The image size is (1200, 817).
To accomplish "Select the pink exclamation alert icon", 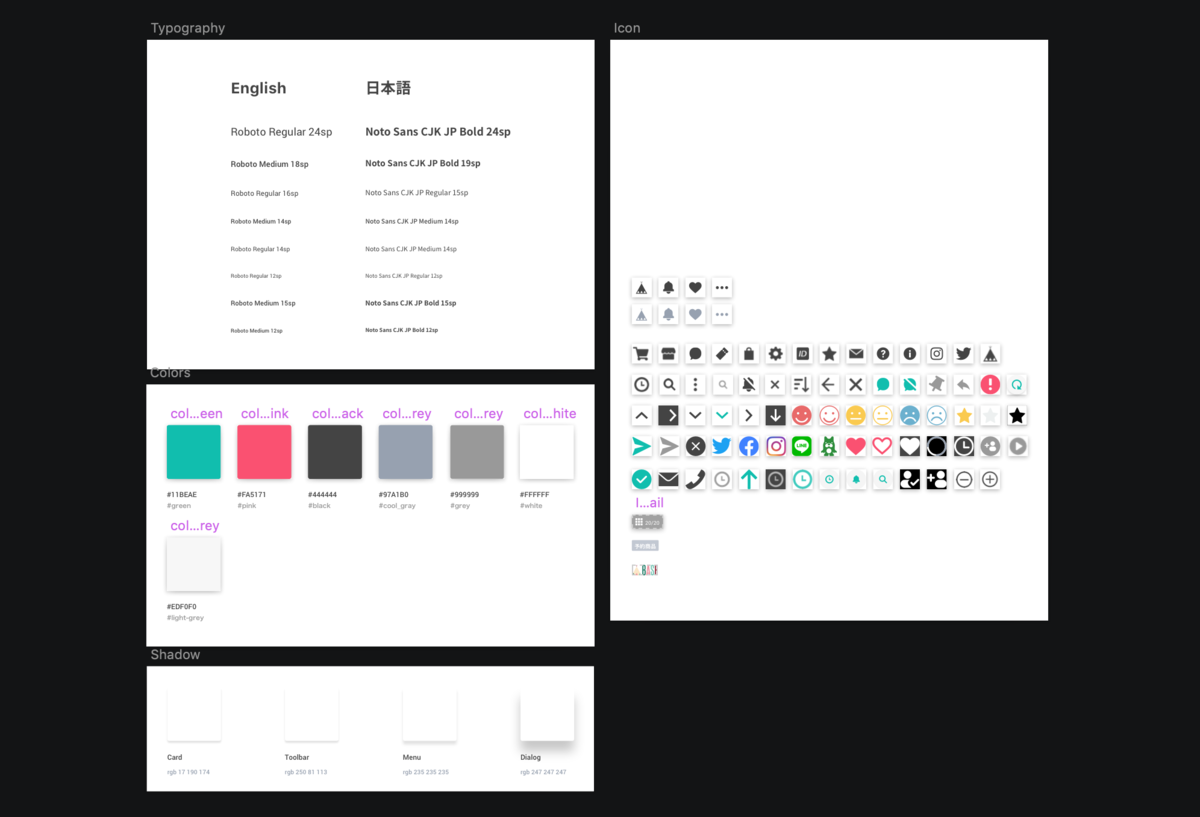I will pyautogui.click(x=990, y=384).
